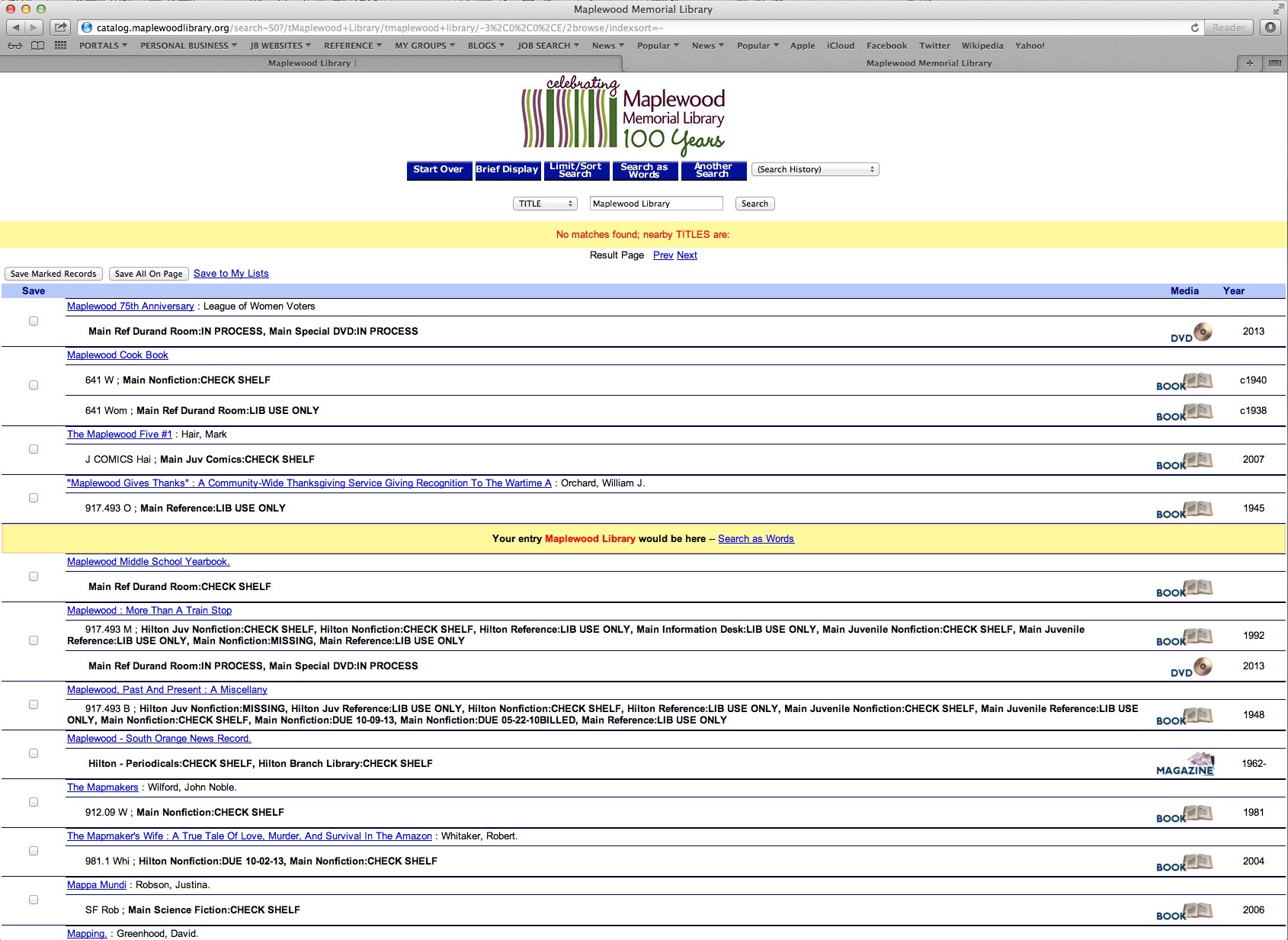Click BOOK icon for J COMICS Hai row
1288x940 pixels.
(1184, 460)
